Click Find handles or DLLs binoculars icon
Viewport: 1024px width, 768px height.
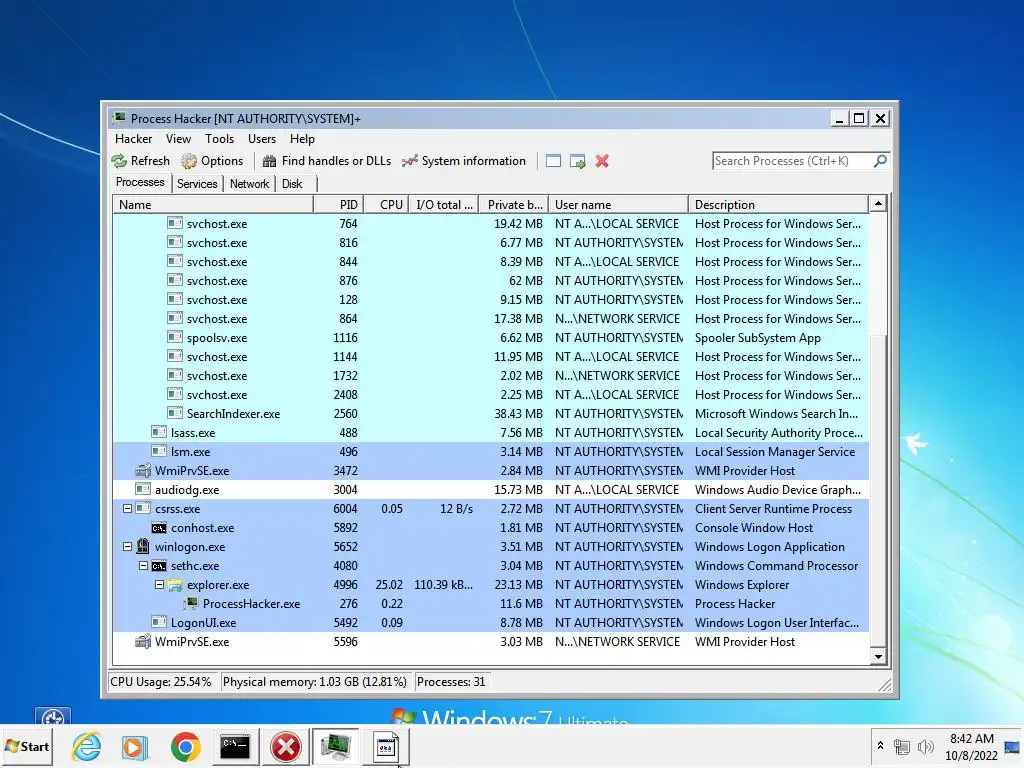[x=269, y=161]
